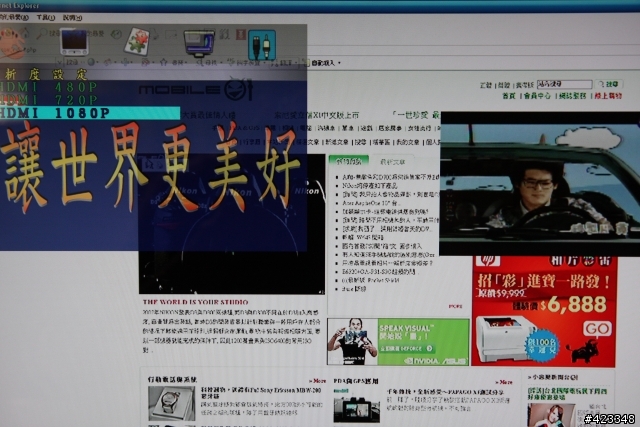Open the 說明 help menu in Internet Explorer
The height and width of the screenshot is (427, 640).
(x=72, y=18)
